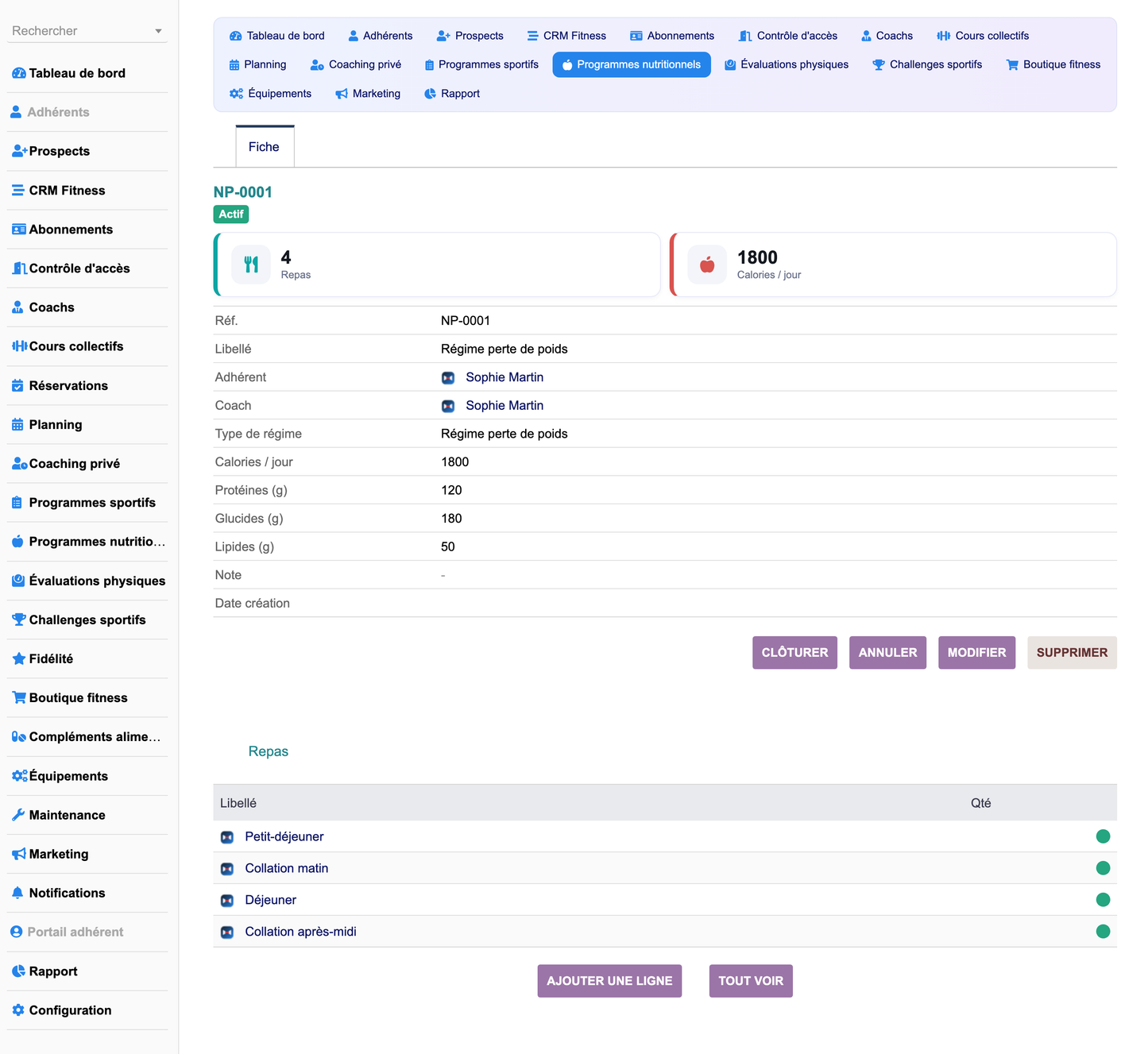The image size is (1148, 1054).
Task: Click the bell icon beside Notifications
Action: click(x=17, y=893)
